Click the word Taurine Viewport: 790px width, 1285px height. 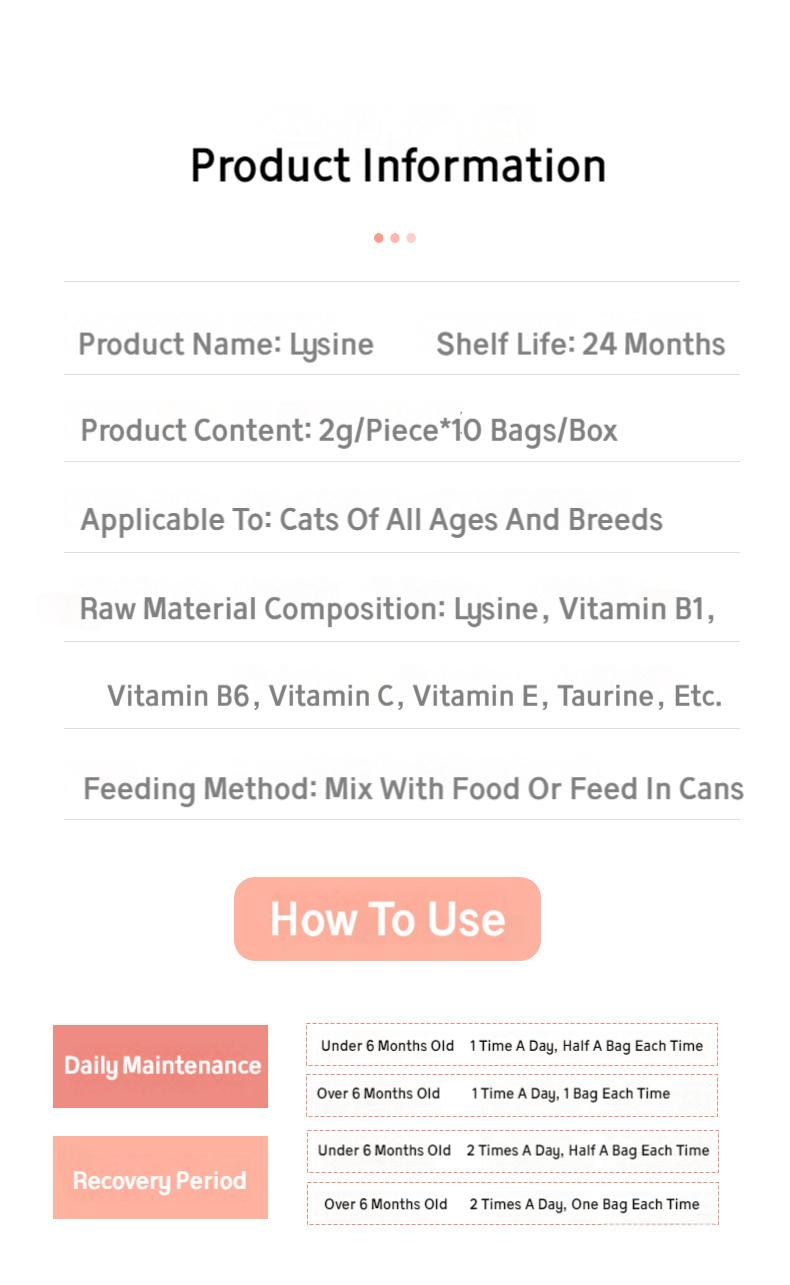click(605, 696)
